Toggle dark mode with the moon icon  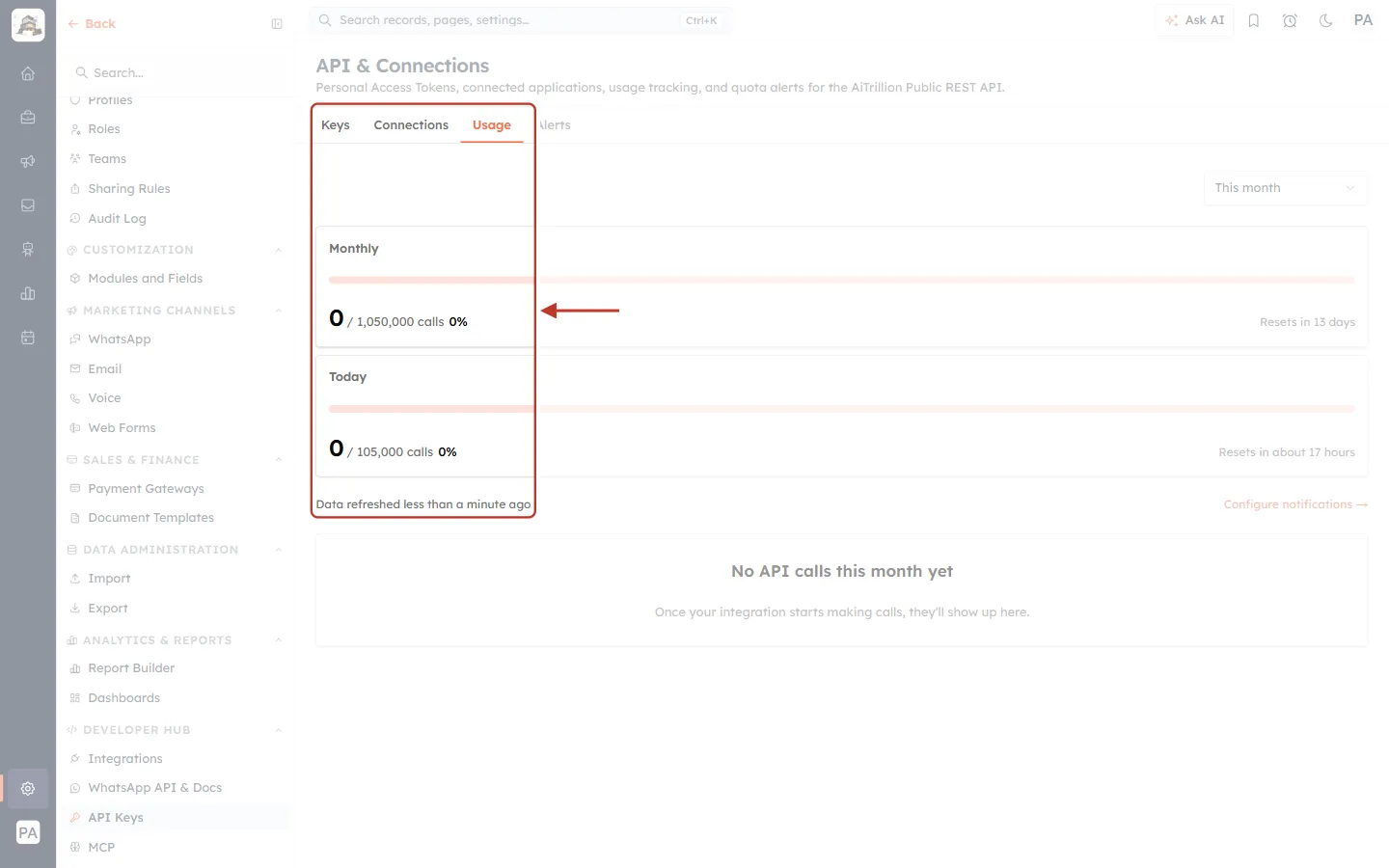coord(1326,20)
